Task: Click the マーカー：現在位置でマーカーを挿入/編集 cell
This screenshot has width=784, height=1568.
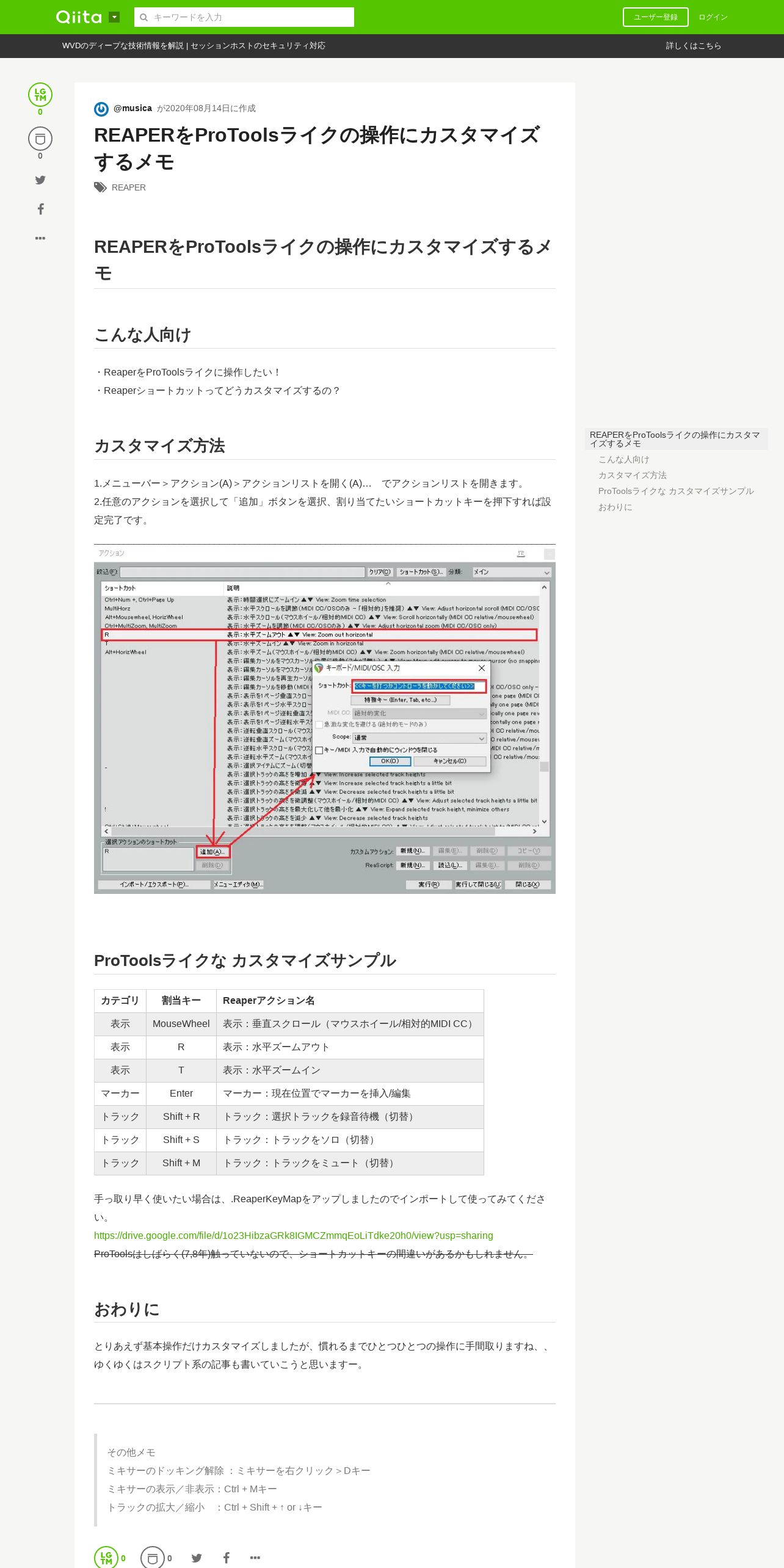Action: pos(350,1094)
